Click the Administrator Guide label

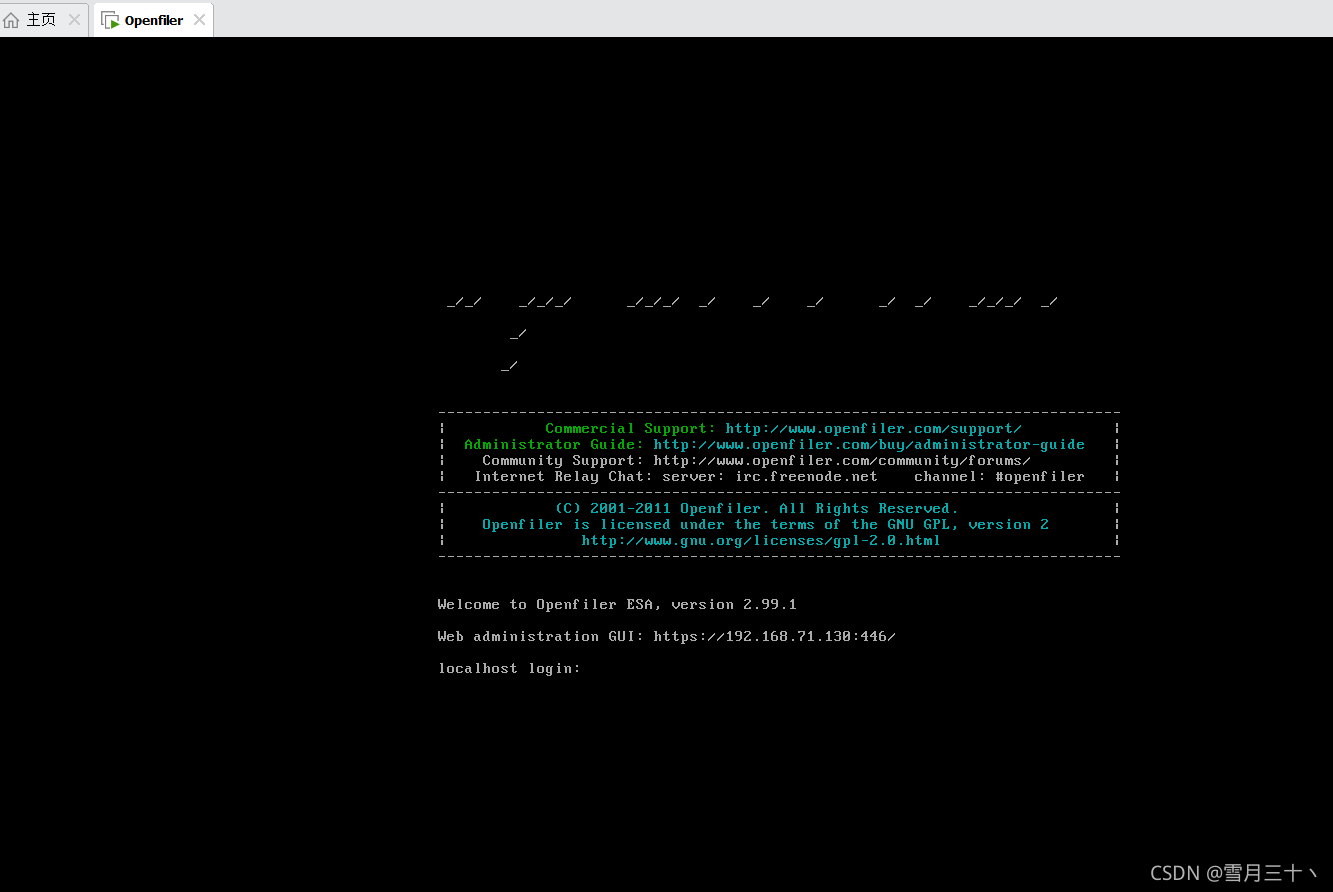point(554,444)
